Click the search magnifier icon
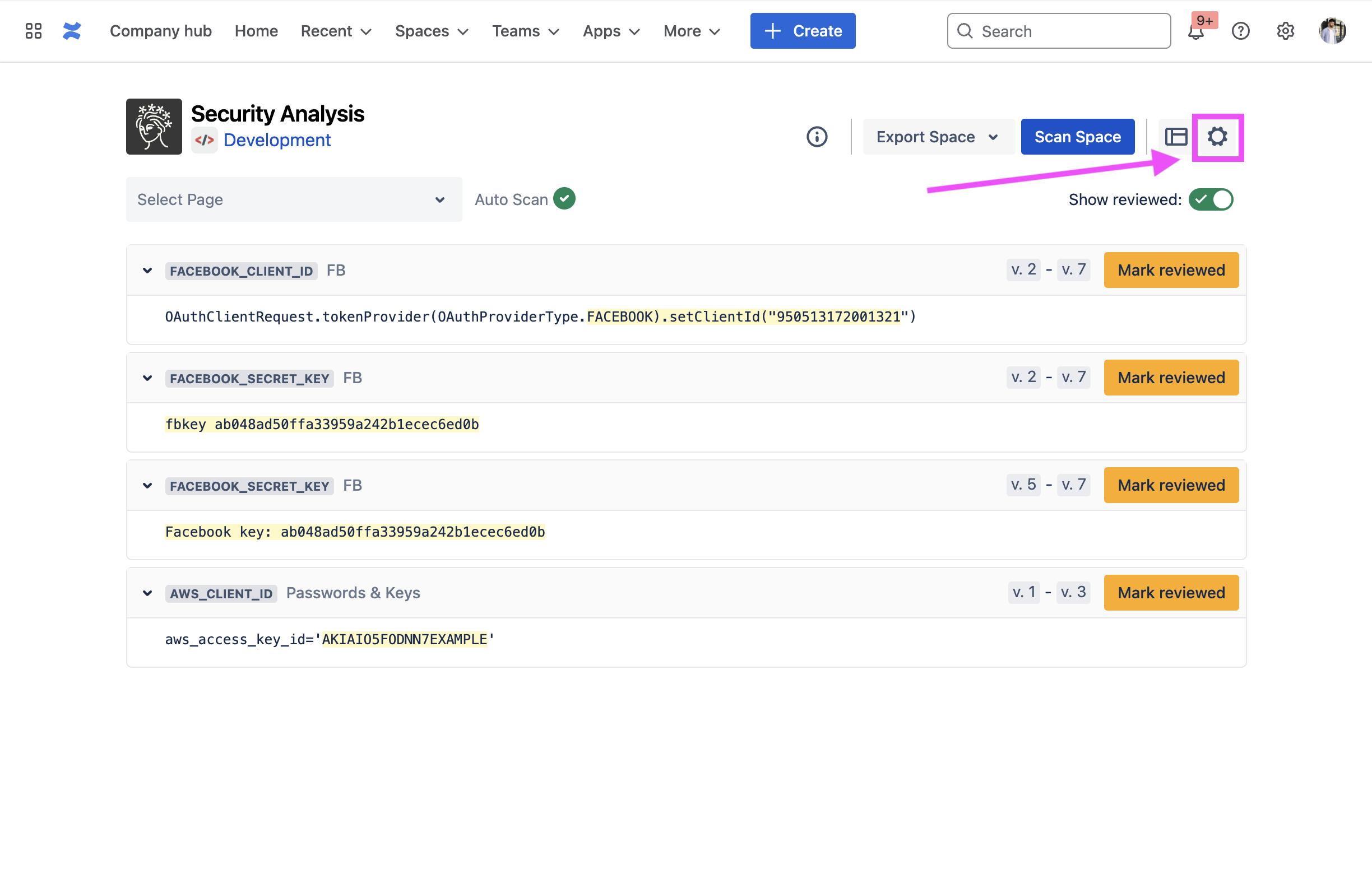The image size is (1372, 875). (965, 31)
